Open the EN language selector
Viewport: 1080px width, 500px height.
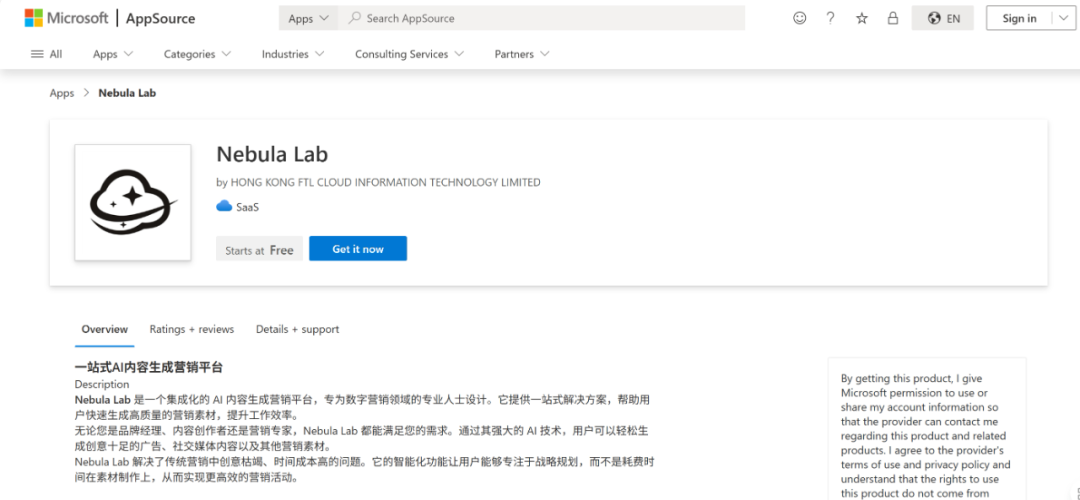click(942, 19)
